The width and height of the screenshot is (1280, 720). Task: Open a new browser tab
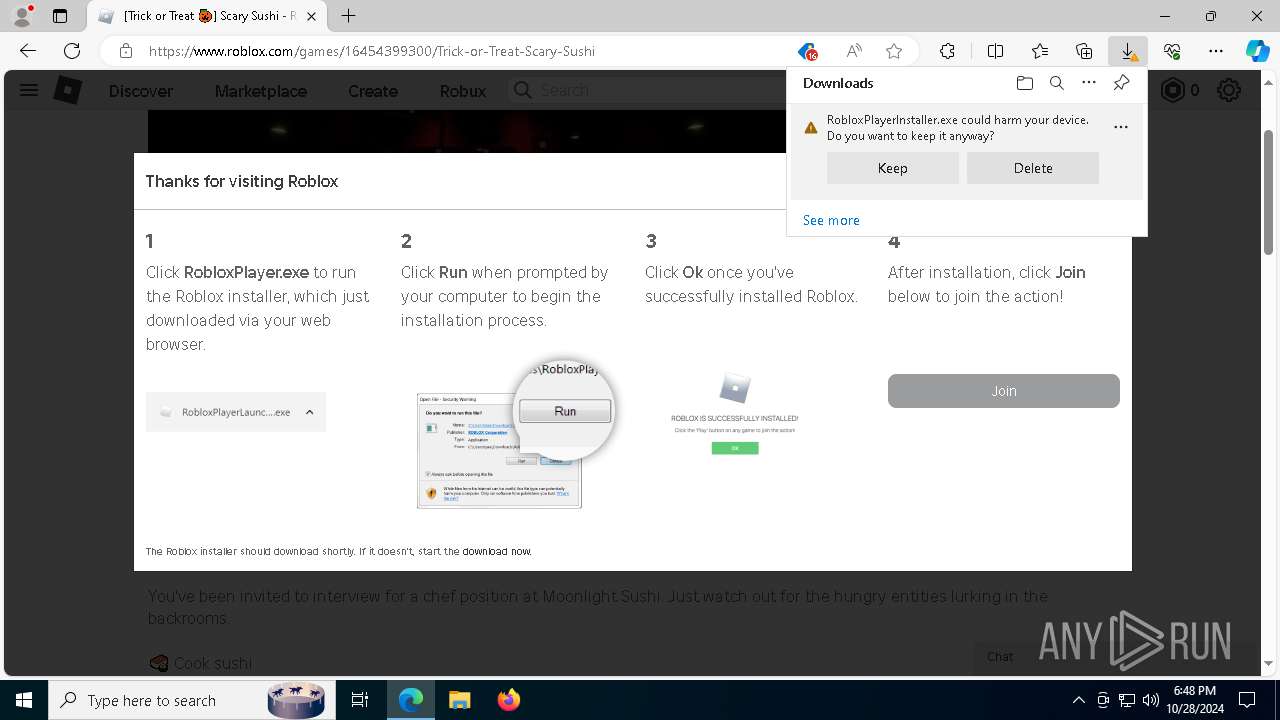pyautogui.click(x=348, y=16)
